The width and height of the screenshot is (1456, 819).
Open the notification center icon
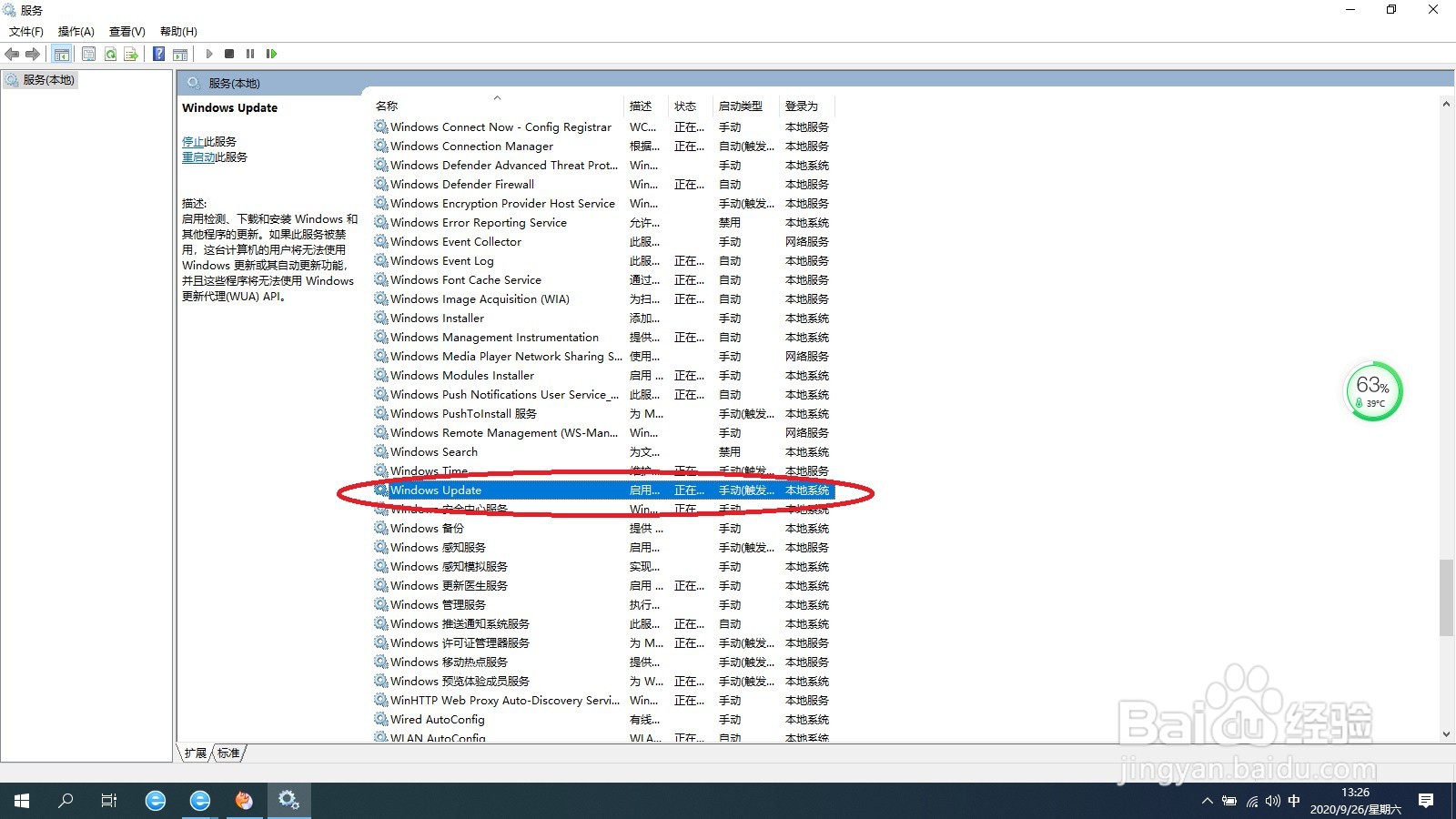(x=1426, y=801)
